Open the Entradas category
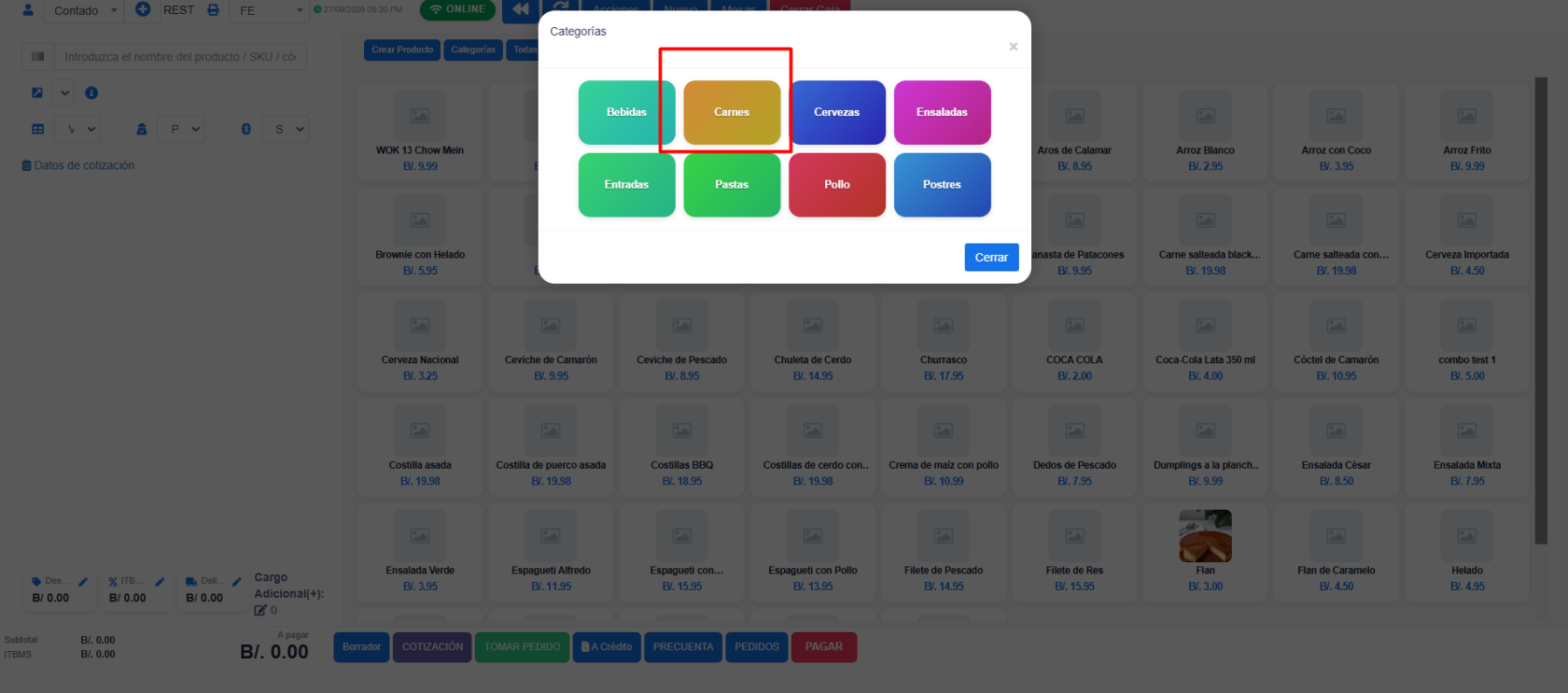1568x693 pixels. coord(626,185)
